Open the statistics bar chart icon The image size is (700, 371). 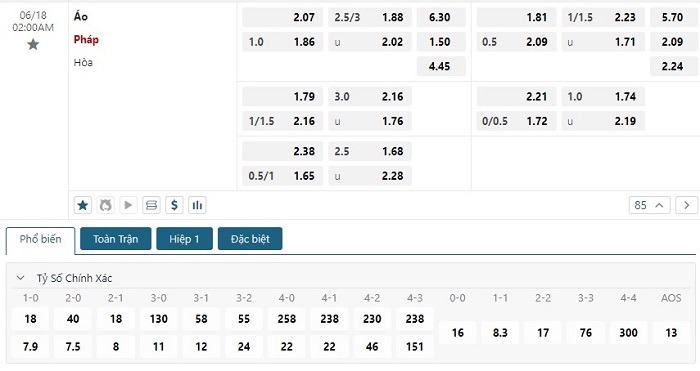[x=197, y=205]
